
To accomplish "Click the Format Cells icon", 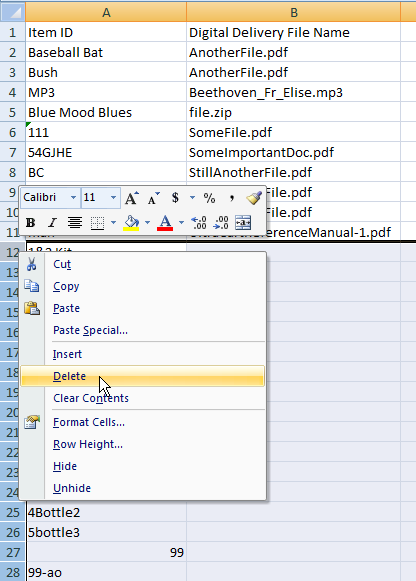I will [32, 422].
